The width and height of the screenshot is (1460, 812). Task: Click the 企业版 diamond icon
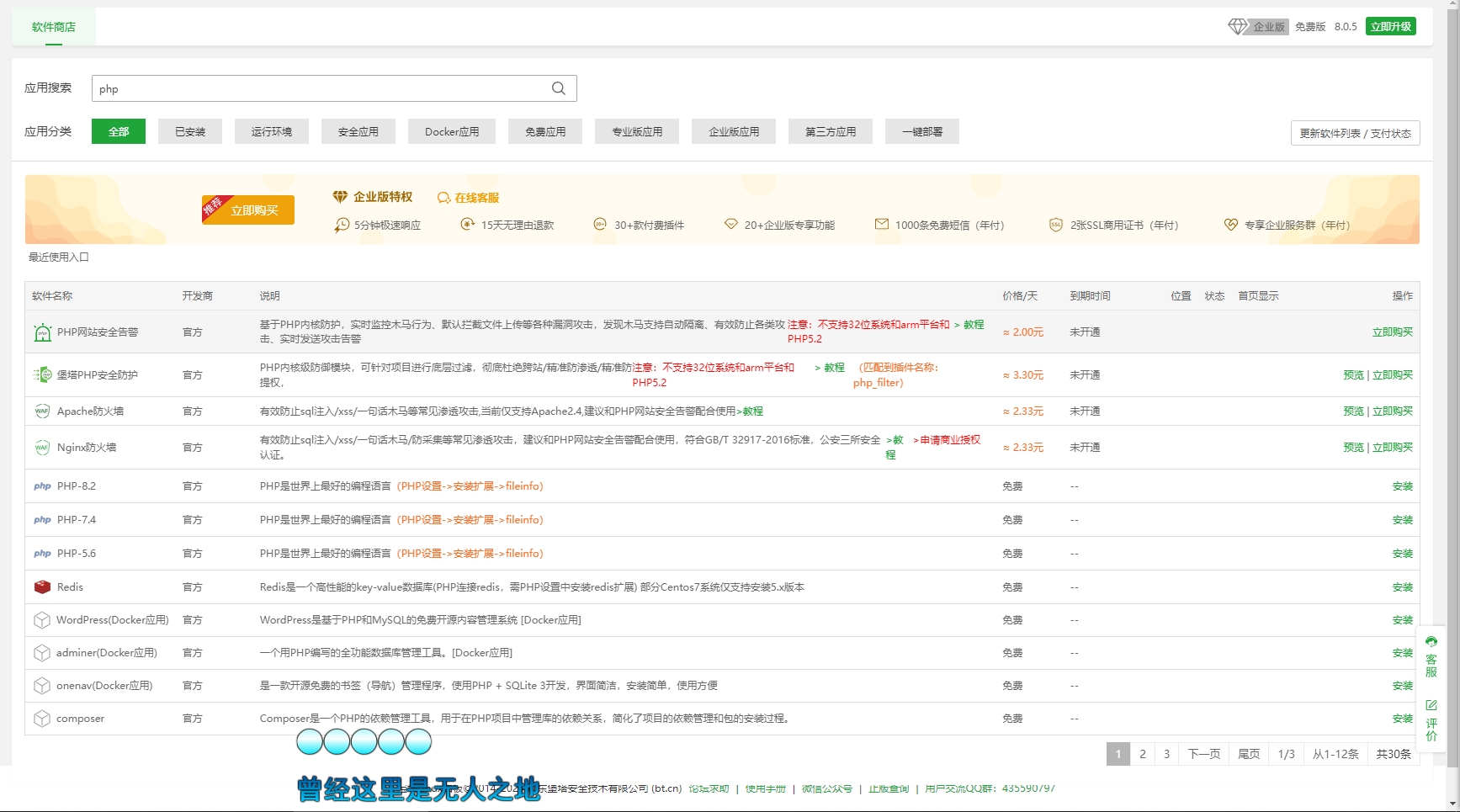[1238, 27]
